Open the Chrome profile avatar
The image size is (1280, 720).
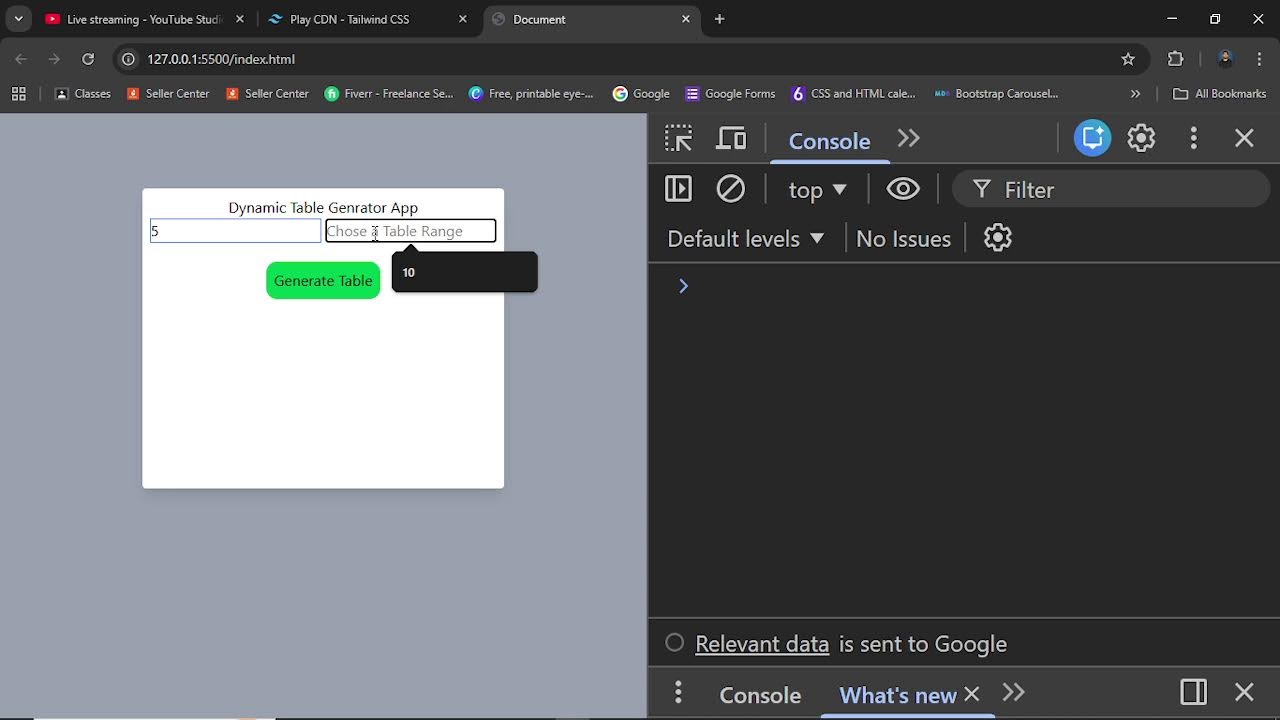coord(1225,59)
